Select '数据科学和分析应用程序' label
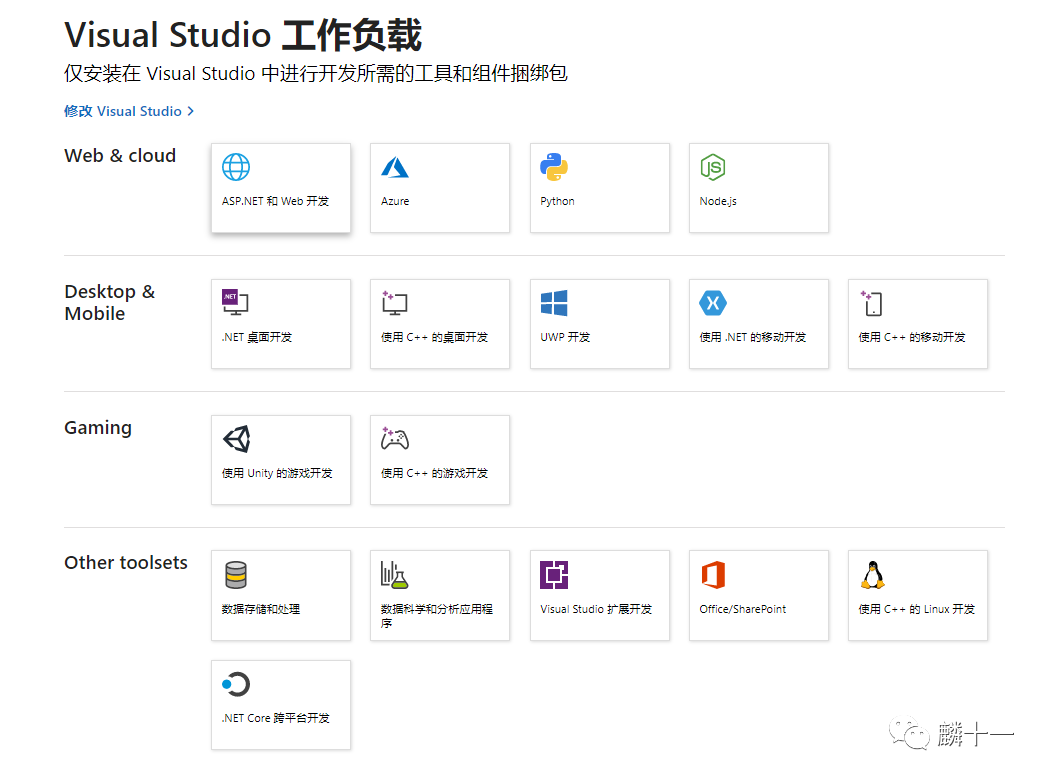Image resolution: width=1048 pixels, height=780 pixels. (436, 616)
